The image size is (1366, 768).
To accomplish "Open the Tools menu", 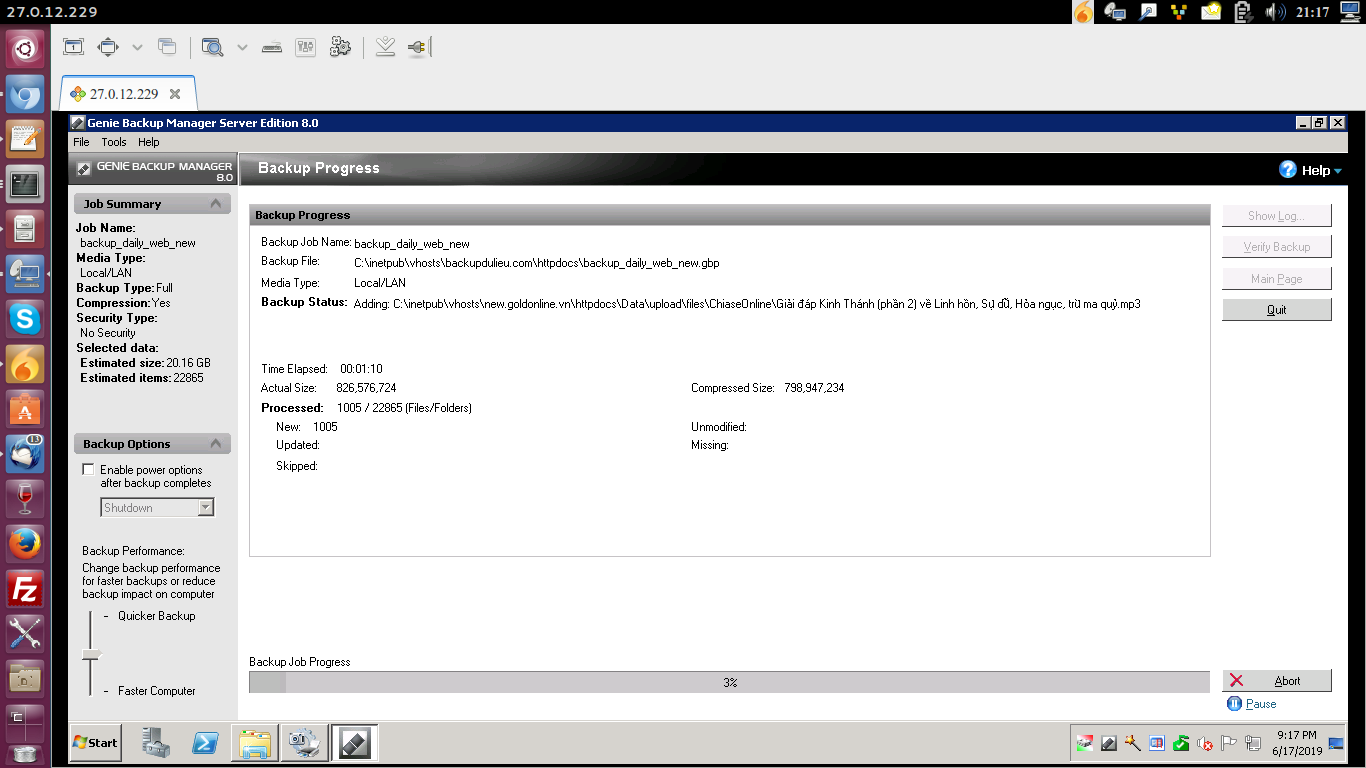I will (x=114, y=142).
